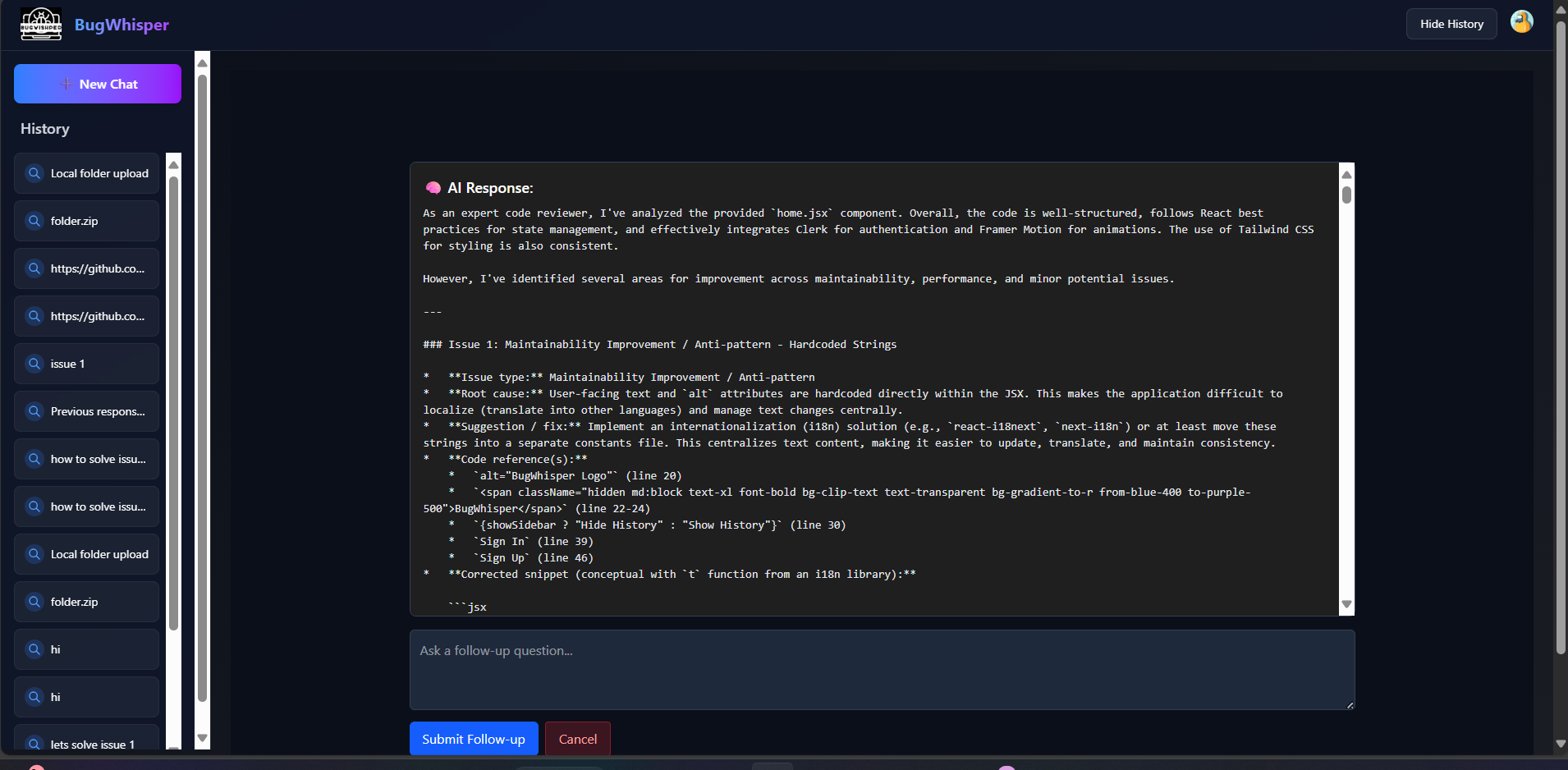
Task: Click the search icon beside "issue 1"
Action: click(34, 364)
